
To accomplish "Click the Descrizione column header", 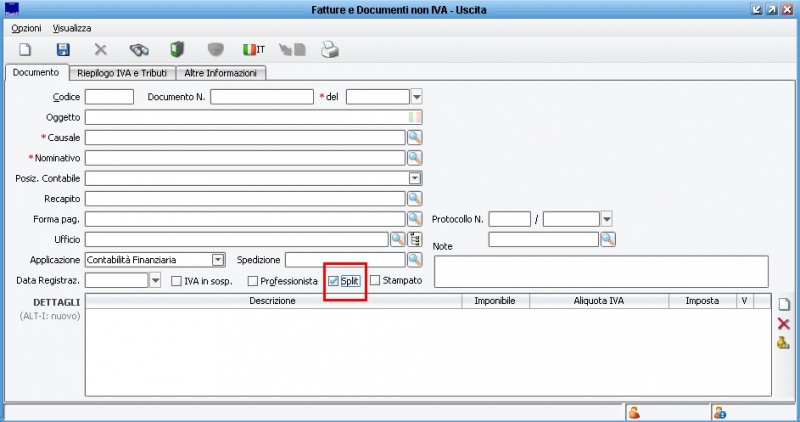I will pyautogui.click(x=272, y=301).
